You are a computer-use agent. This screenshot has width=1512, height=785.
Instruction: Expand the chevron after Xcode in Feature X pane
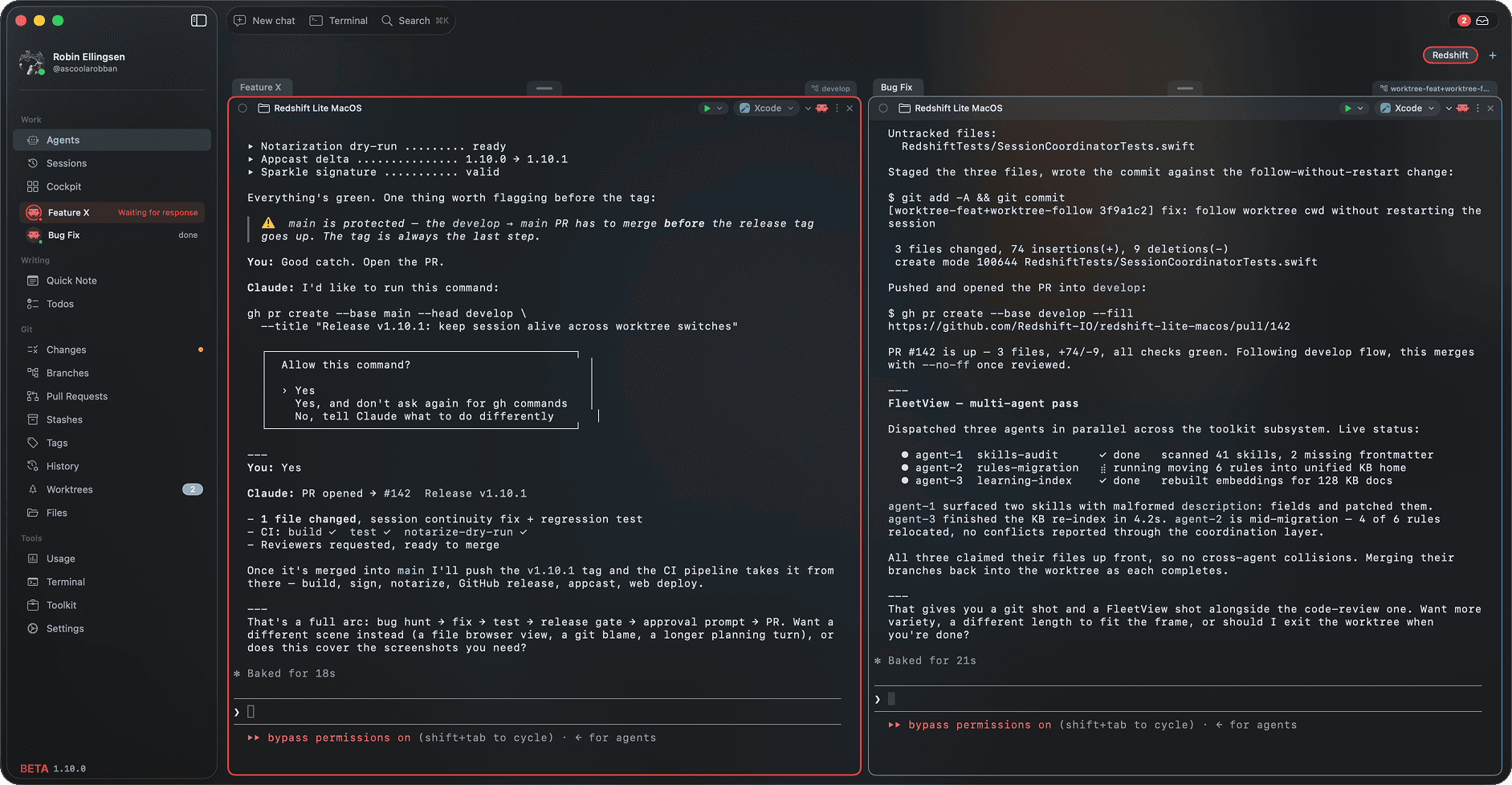808,108
